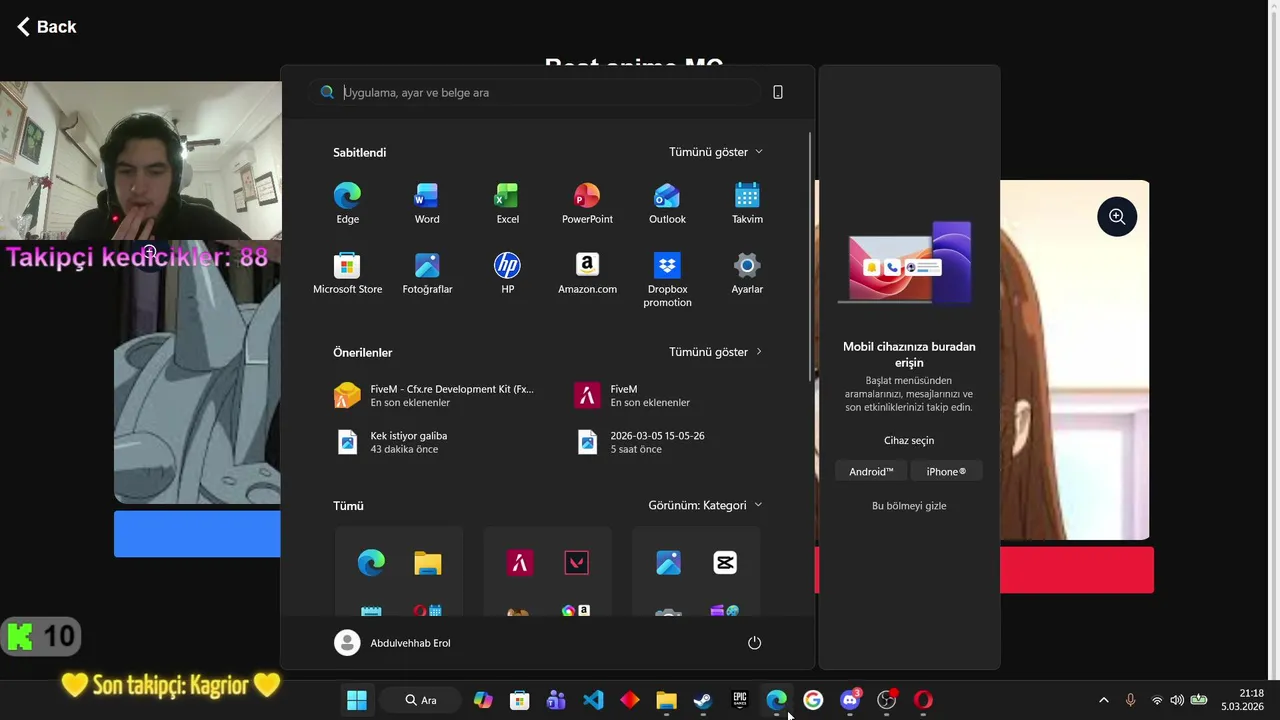This screenshot has width=1280, height=720.
Task: Choose the iPhone® device button
Action: pos(946,471)
